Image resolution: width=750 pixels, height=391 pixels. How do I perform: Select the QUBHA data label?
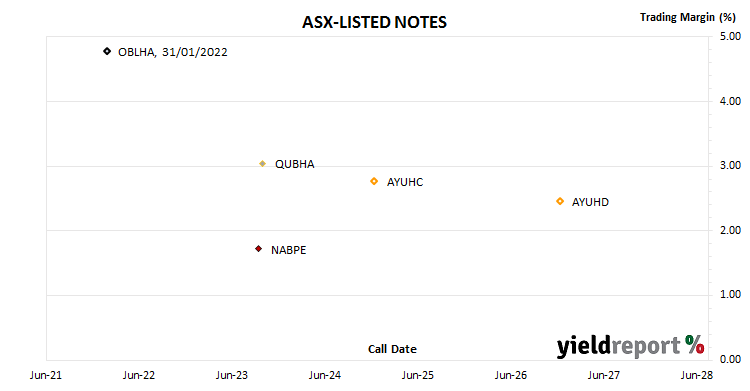pos(295,164)
